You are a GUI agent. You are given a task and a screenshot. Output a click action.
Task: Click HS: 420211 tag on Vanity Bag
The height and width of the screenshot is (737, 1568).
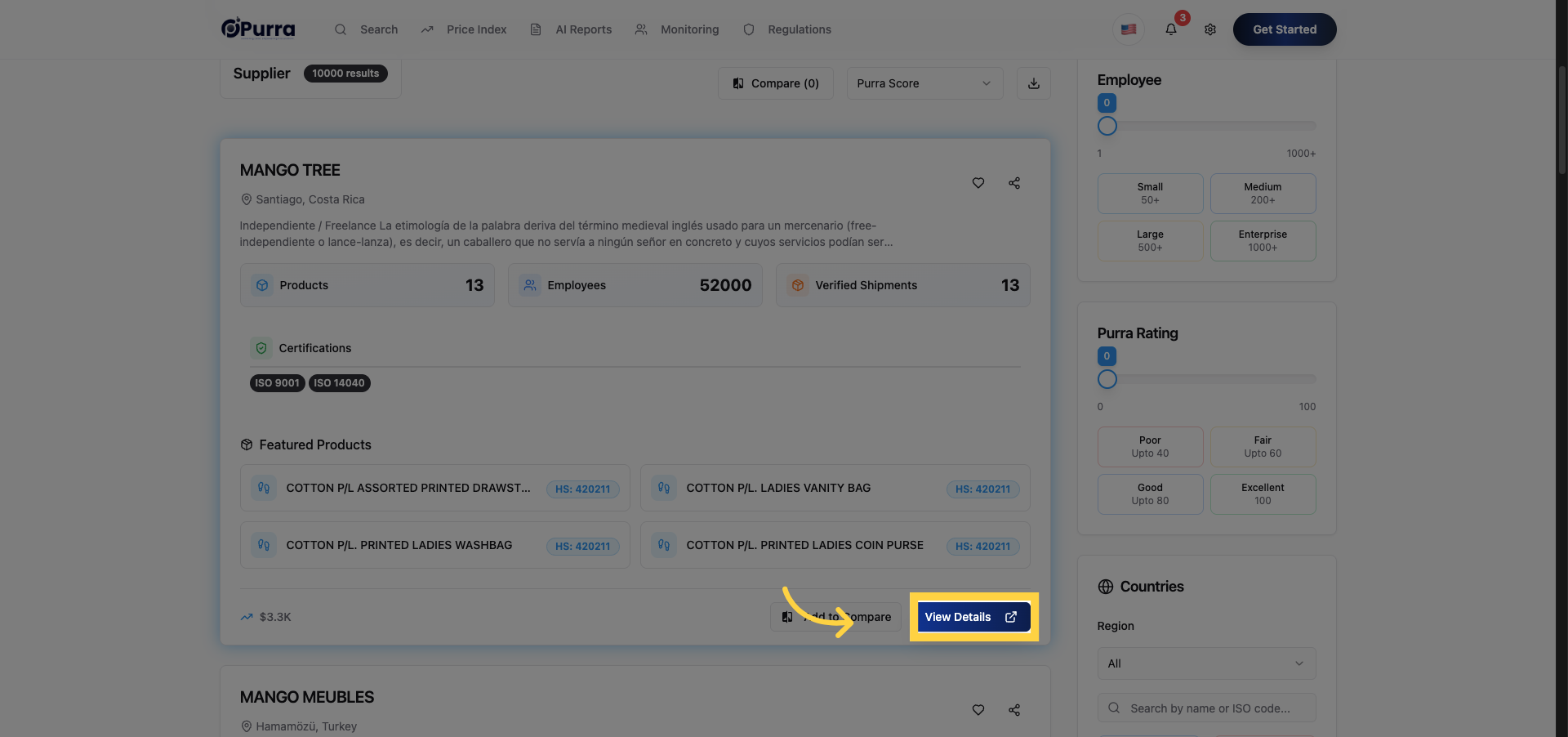pyautogui.click(x=983, y=489)
